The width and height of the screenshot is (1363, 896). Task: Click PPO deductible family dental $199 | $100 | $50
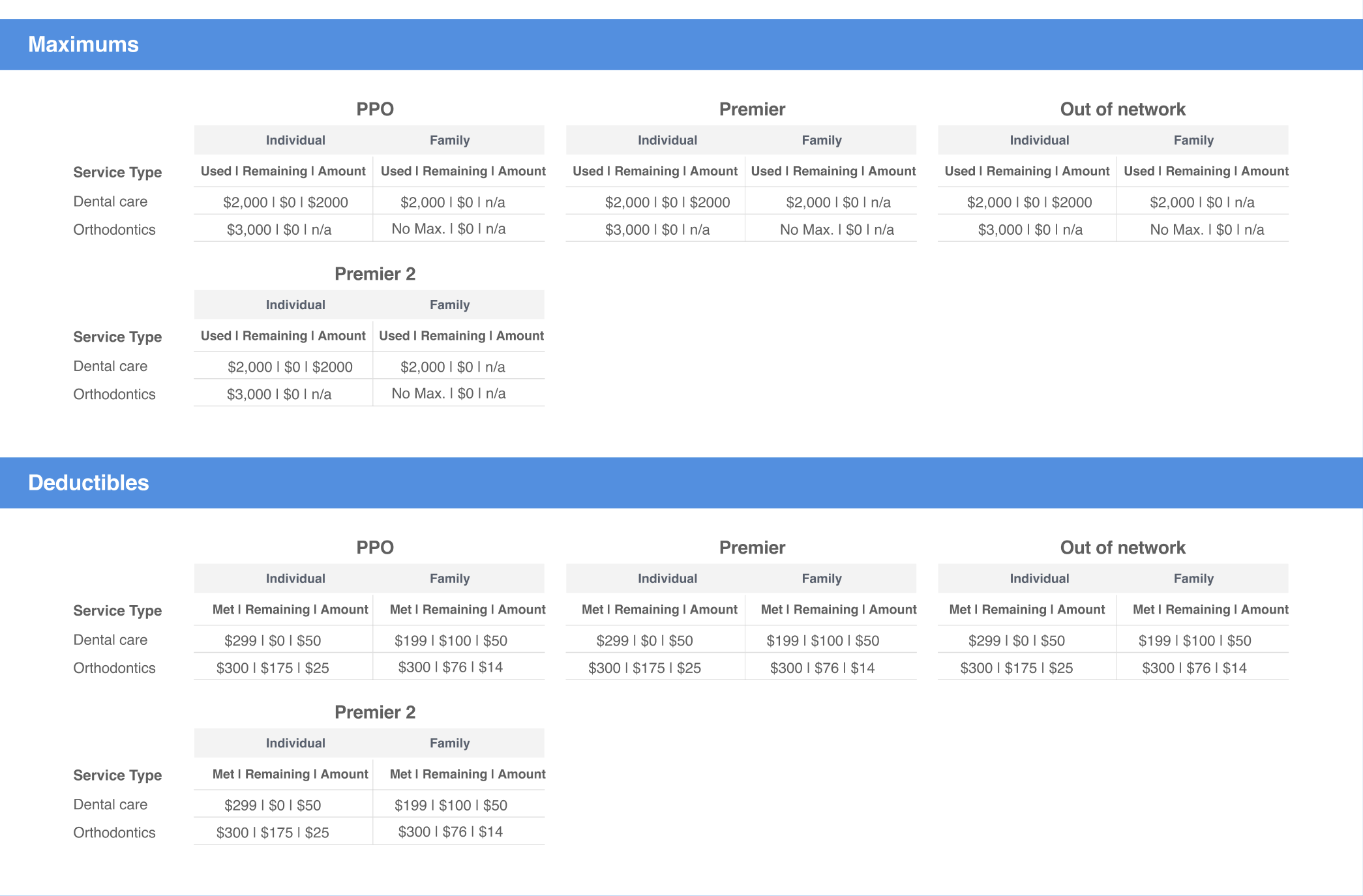451,640
